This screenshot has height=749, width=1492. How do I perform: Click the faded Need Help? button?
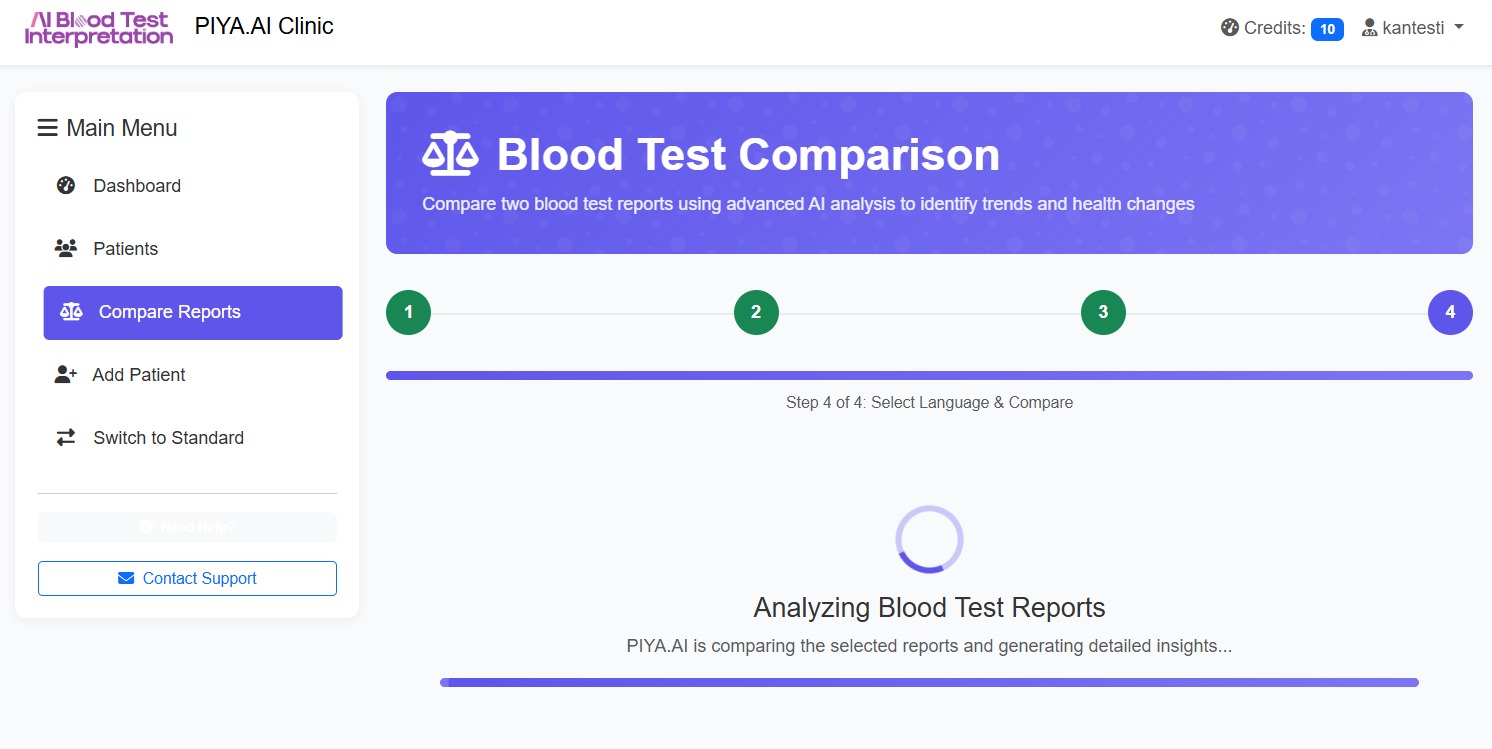coord(187,527)
